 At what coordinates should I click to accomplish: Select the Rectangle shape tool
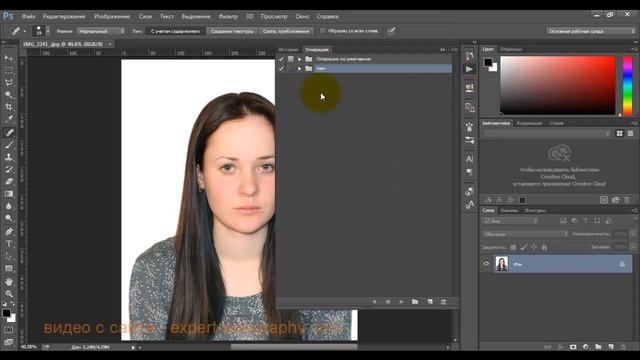point(9,268)
